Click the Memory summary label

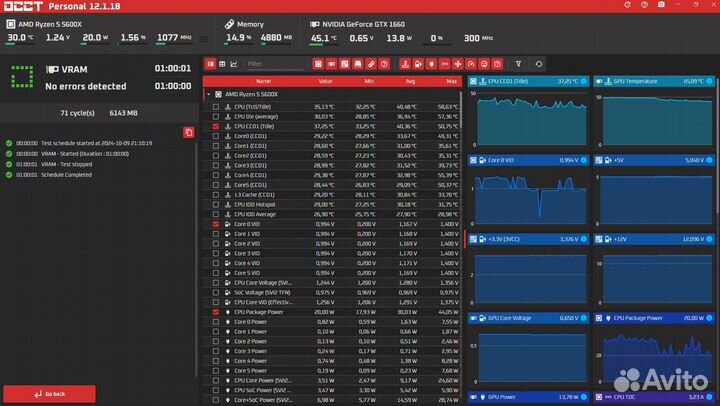[x=250, y=24]
